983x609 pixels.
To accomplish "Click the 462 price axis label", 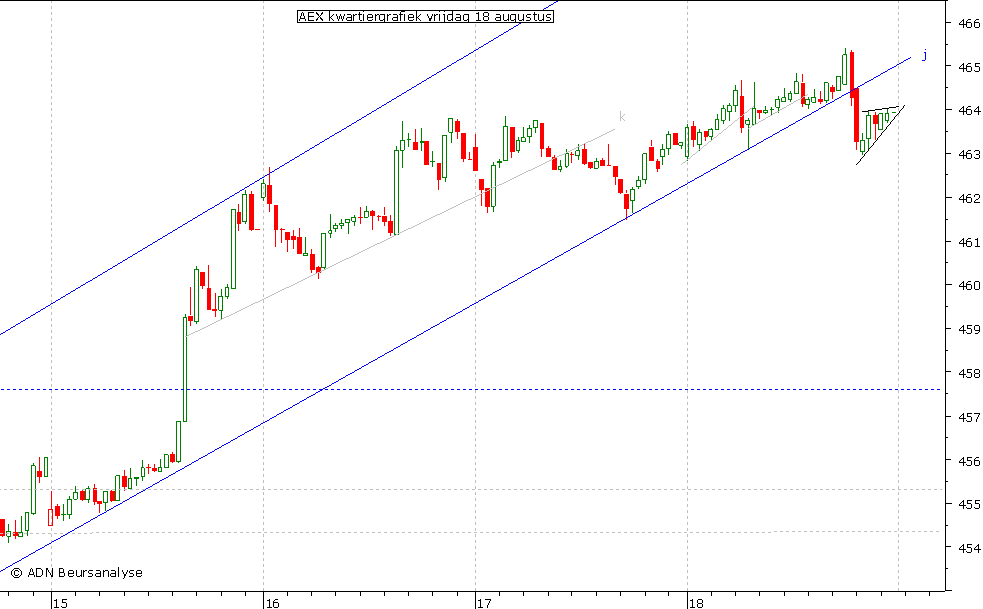I will coord(969,198).
